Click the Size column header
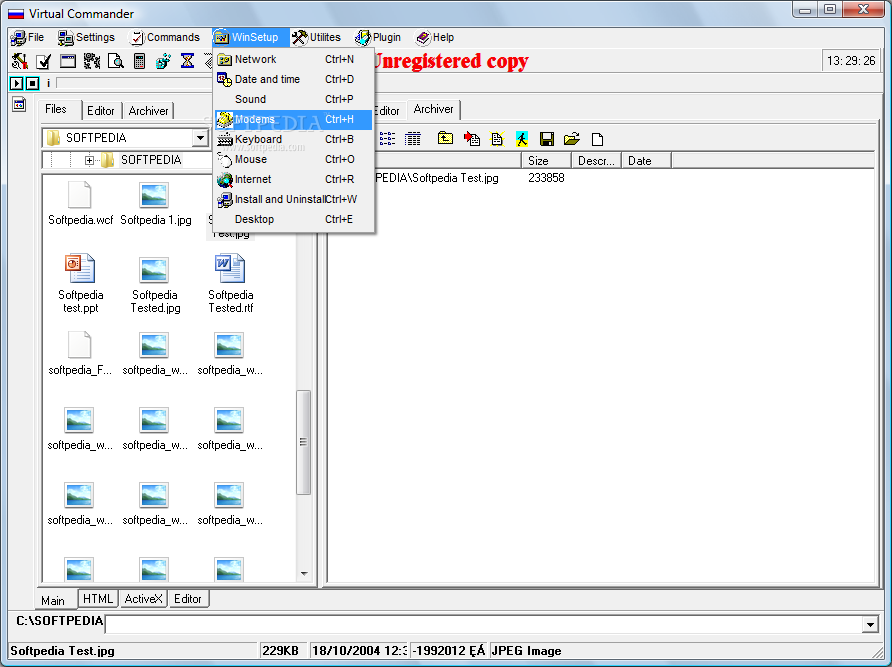 click(546, 160)
